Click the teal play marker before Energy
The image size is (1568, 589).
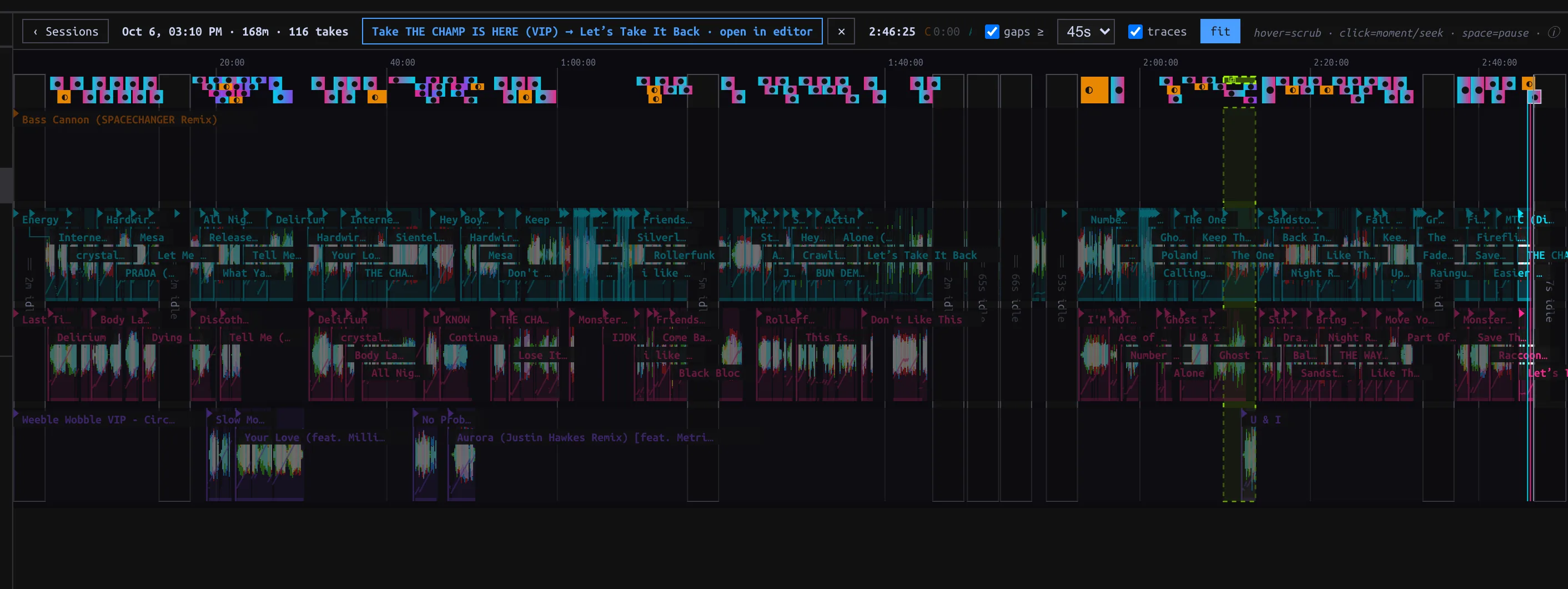pos(17,214)
